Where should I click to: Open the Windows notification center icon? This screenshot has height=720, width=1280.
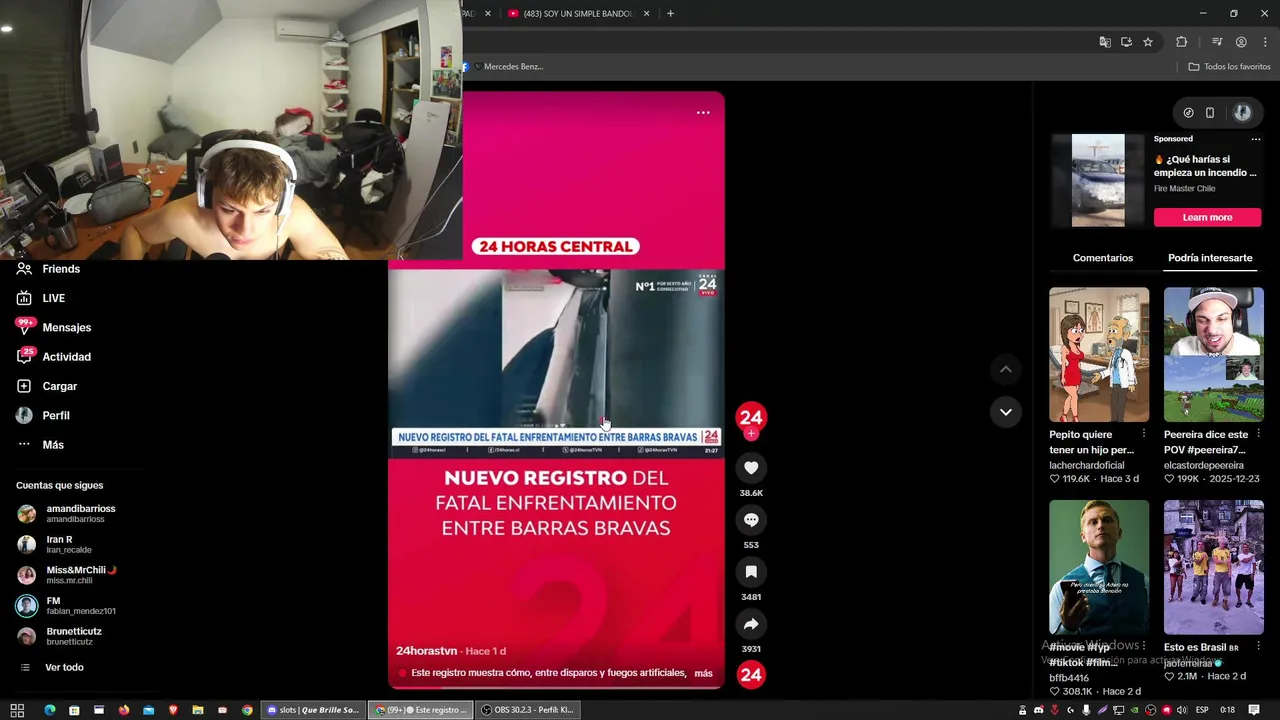pos(1254,710)
